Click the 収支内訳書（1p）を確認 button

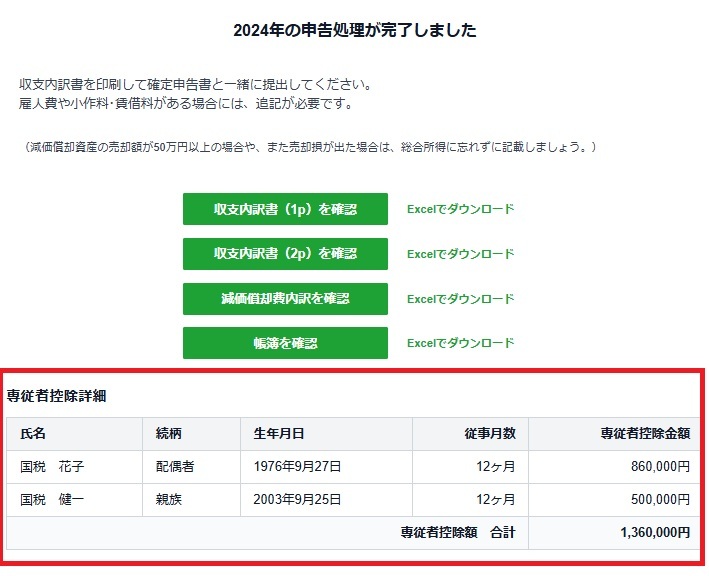coord(285,209)
